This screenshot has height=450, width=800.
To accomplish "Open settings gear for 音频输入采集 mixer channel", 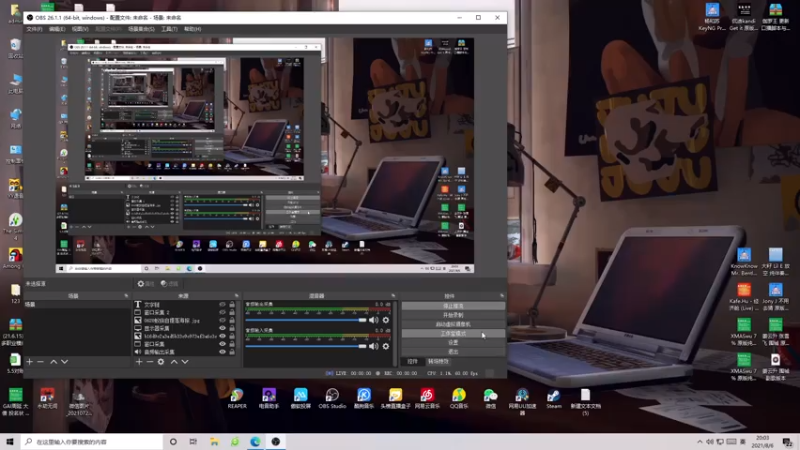I will (386, 346).
